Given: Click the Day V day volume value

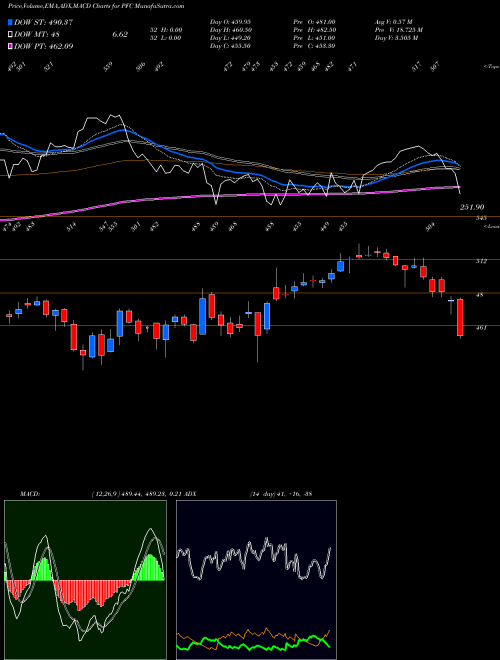Looking at the screenshot, I should [396, 38].
